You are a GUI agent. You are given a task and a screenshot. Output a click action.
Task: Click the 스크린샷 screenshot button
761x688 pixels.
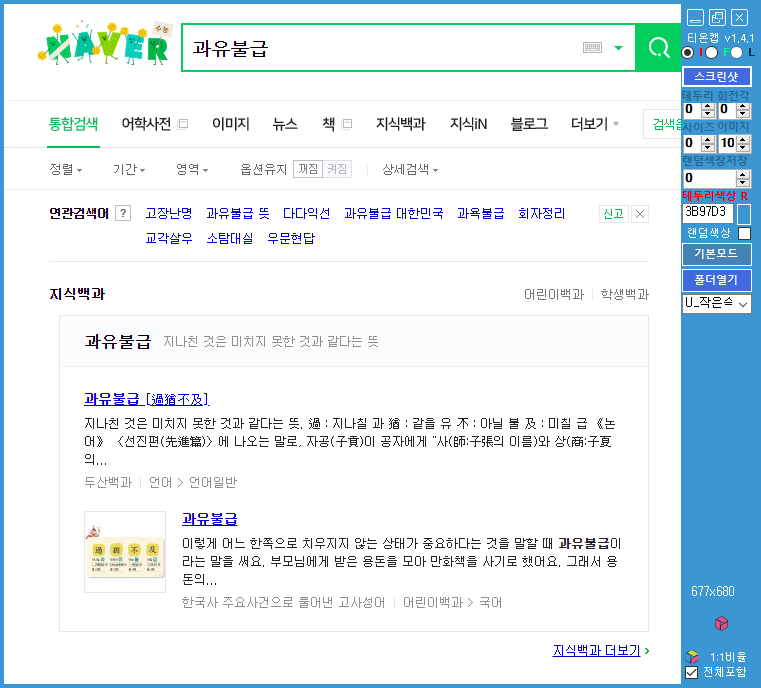click(x=716, y=77)
